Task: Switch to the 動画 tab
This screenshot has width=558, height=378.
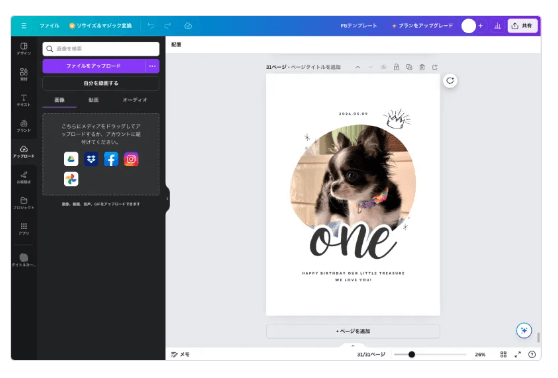Action: [x=94, y=100]
